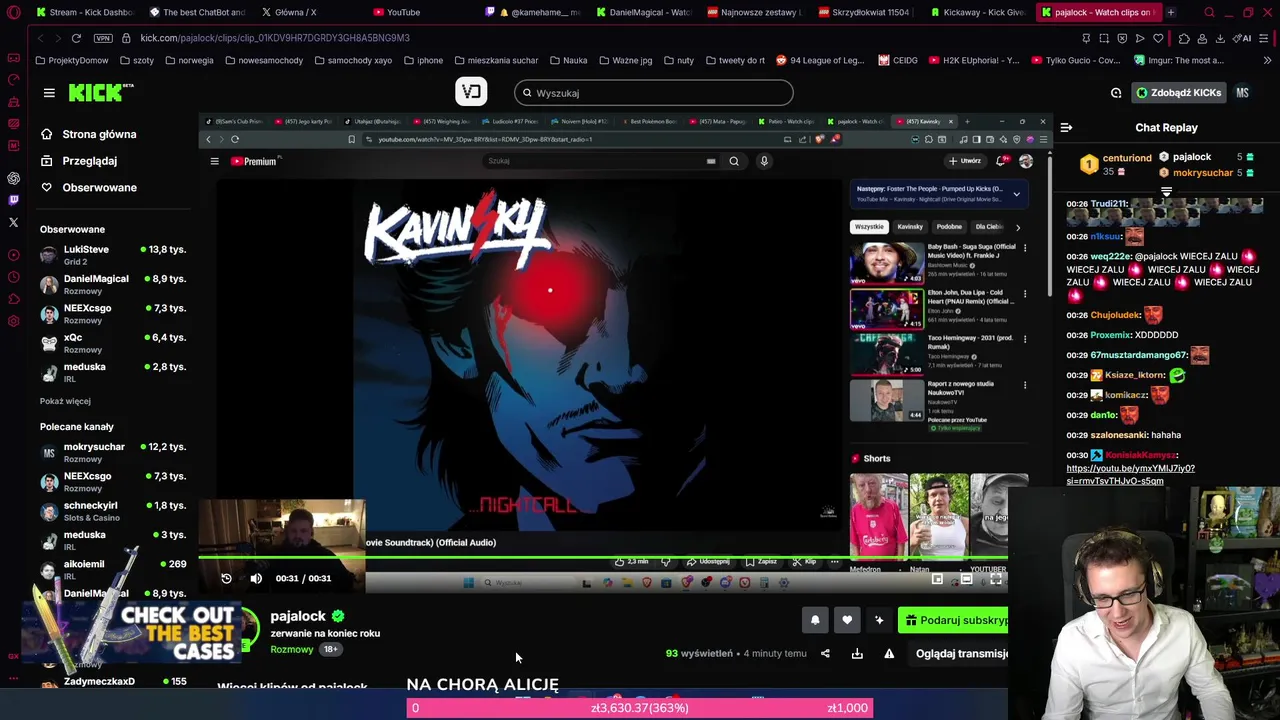Expand followed list with Pokaż więcej
This screenshot has height=720, width=1280.
click(x=65, y=401)
